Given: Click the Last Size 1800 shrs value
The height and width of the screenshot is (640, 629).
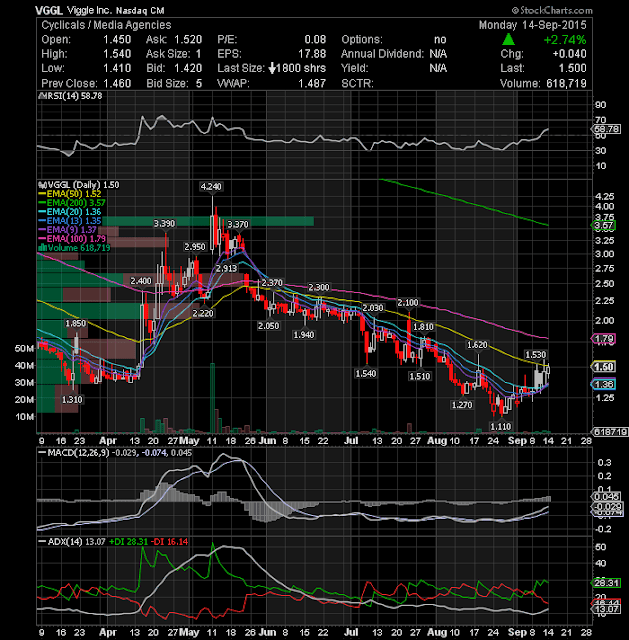Looking at the screenshot, I should 301,68.
